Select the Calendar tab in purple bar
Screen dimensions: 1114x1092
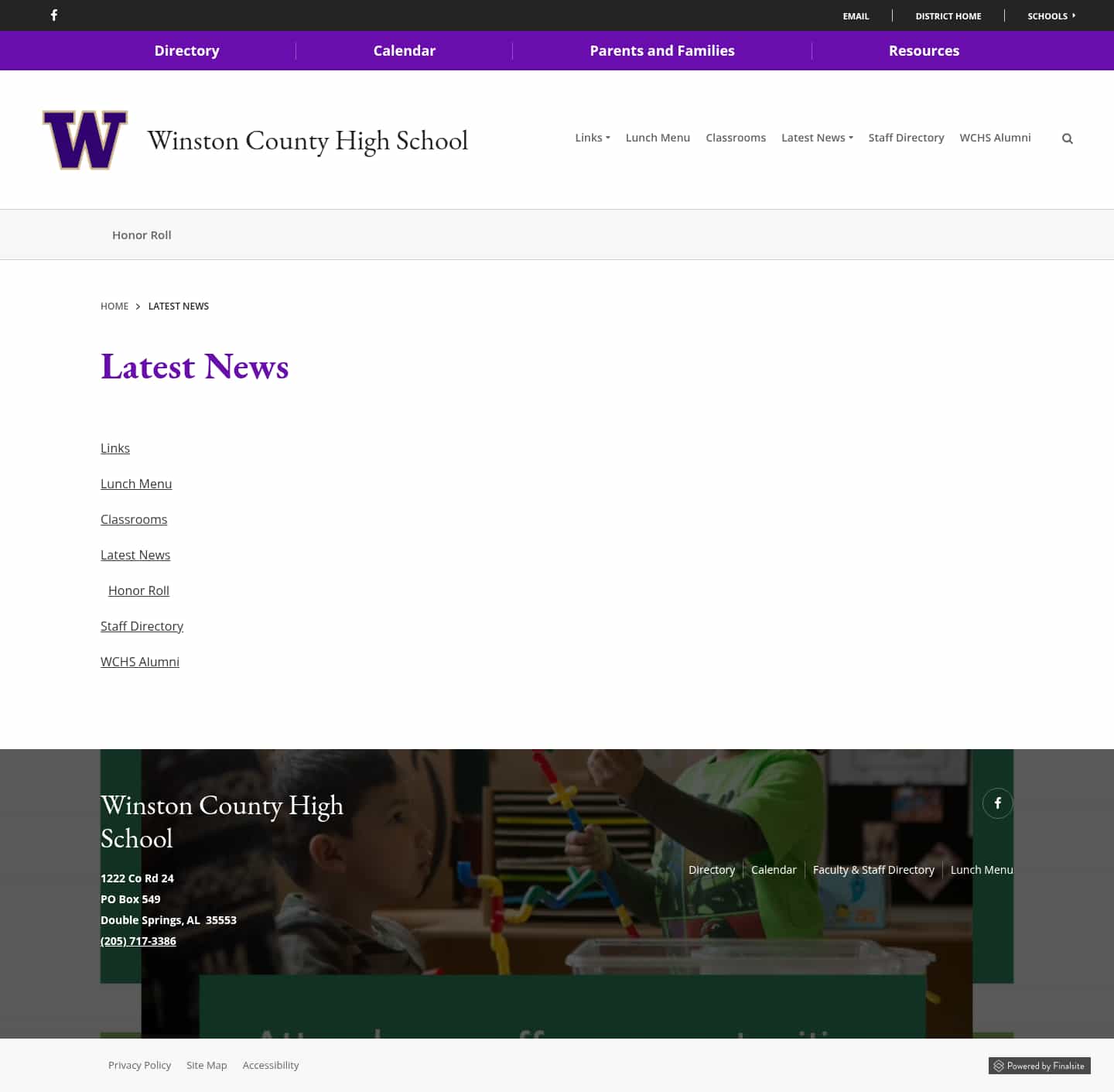(404, 50)
